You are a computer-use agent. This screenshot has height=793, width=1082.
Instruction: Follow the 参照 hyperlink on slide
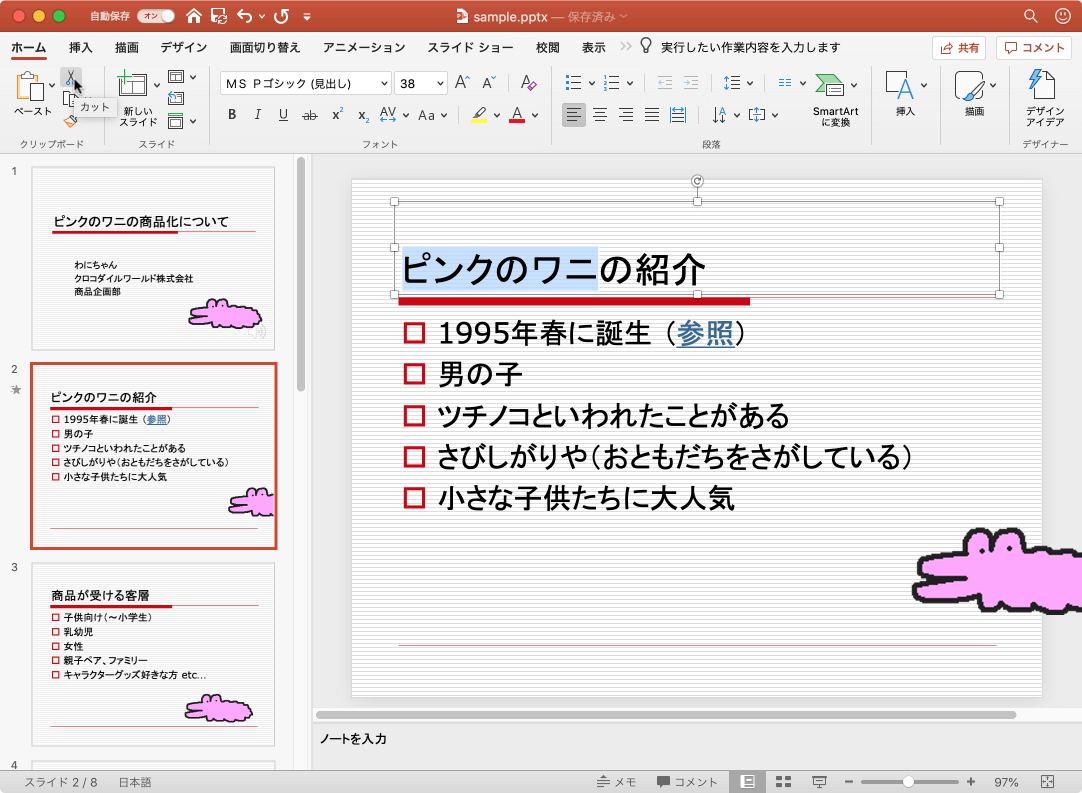pyautogui.click(x=705, y=333)
